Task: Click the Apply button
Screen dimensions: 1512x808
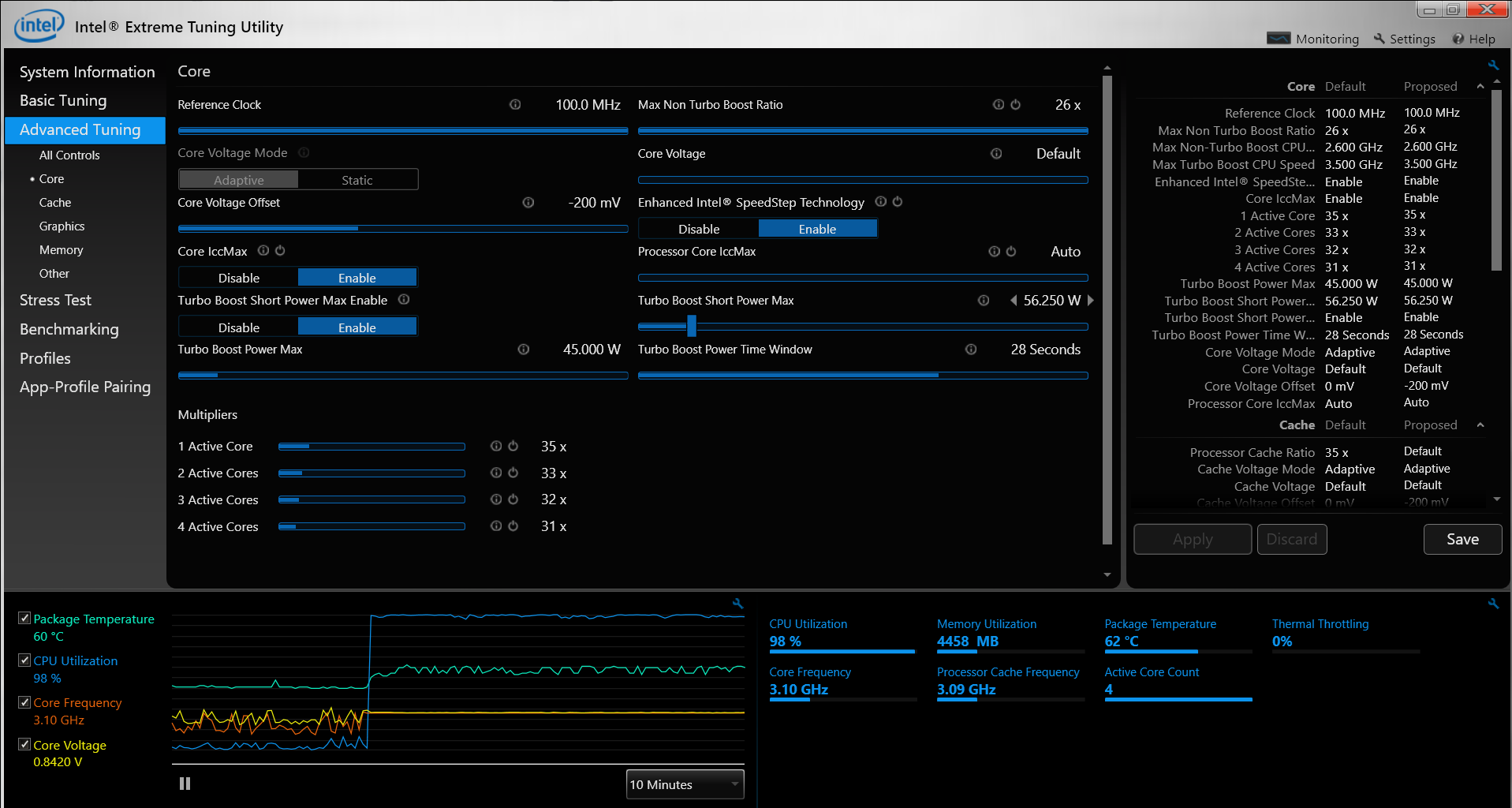Action: [x=1193, y=539]
